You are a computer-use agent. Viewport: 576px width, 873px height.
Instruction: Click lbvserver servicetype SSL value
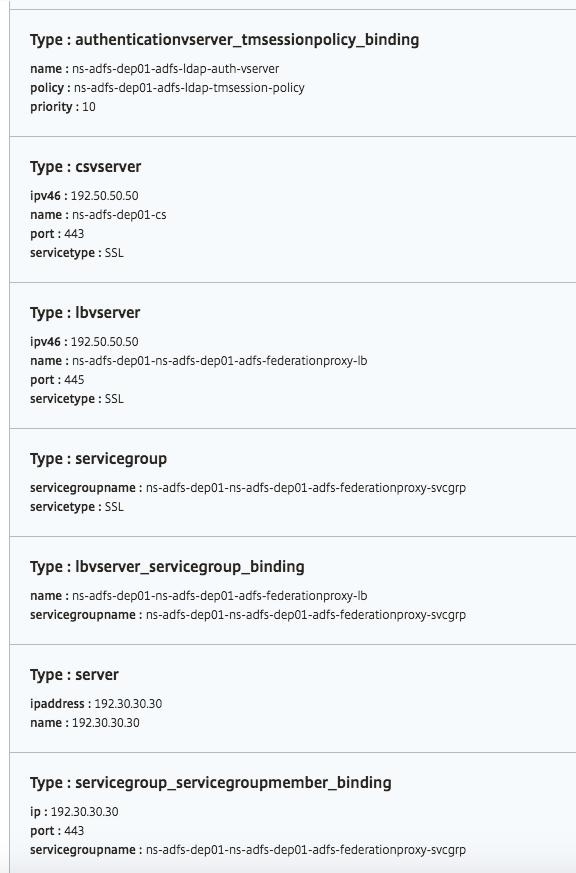pyautogui.click(x=114, y=399)
